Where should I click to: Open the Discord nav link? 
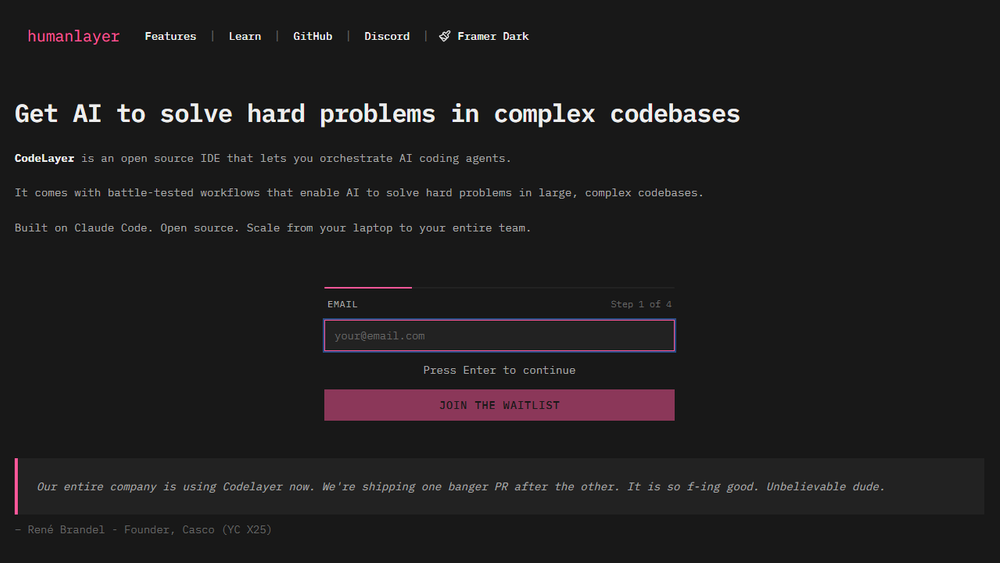click(x=386, y=36)
